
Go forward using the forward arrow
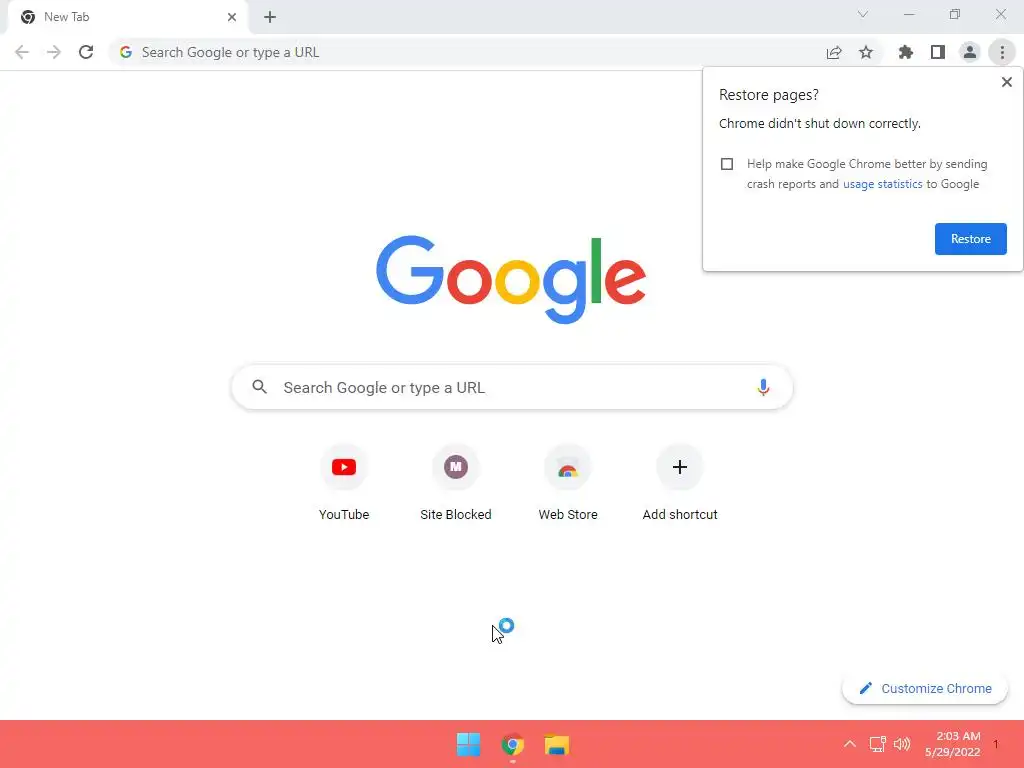54,52
